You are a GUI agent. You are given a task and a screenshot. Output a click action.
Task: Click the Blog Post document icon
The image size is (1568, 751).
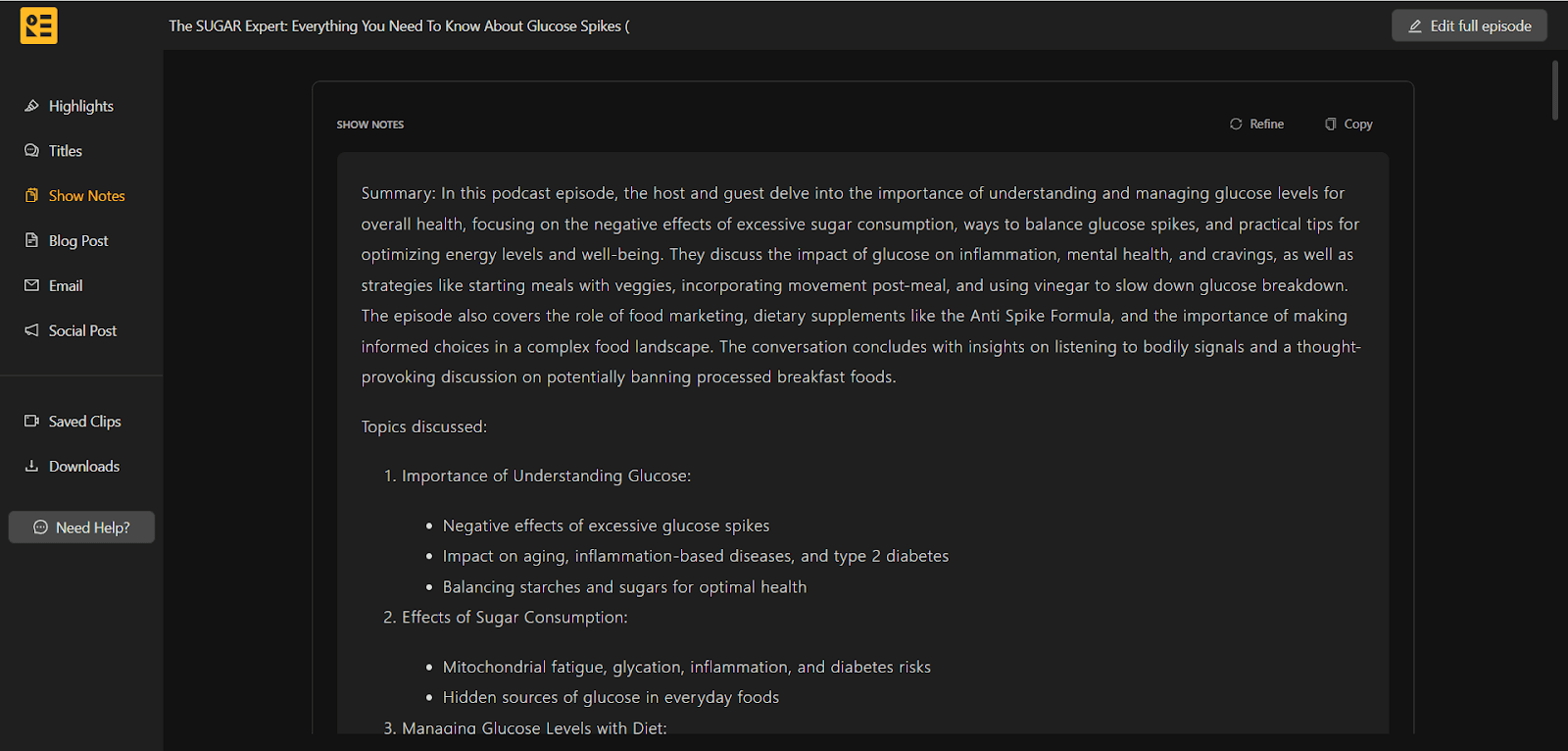tap(31, 240)
